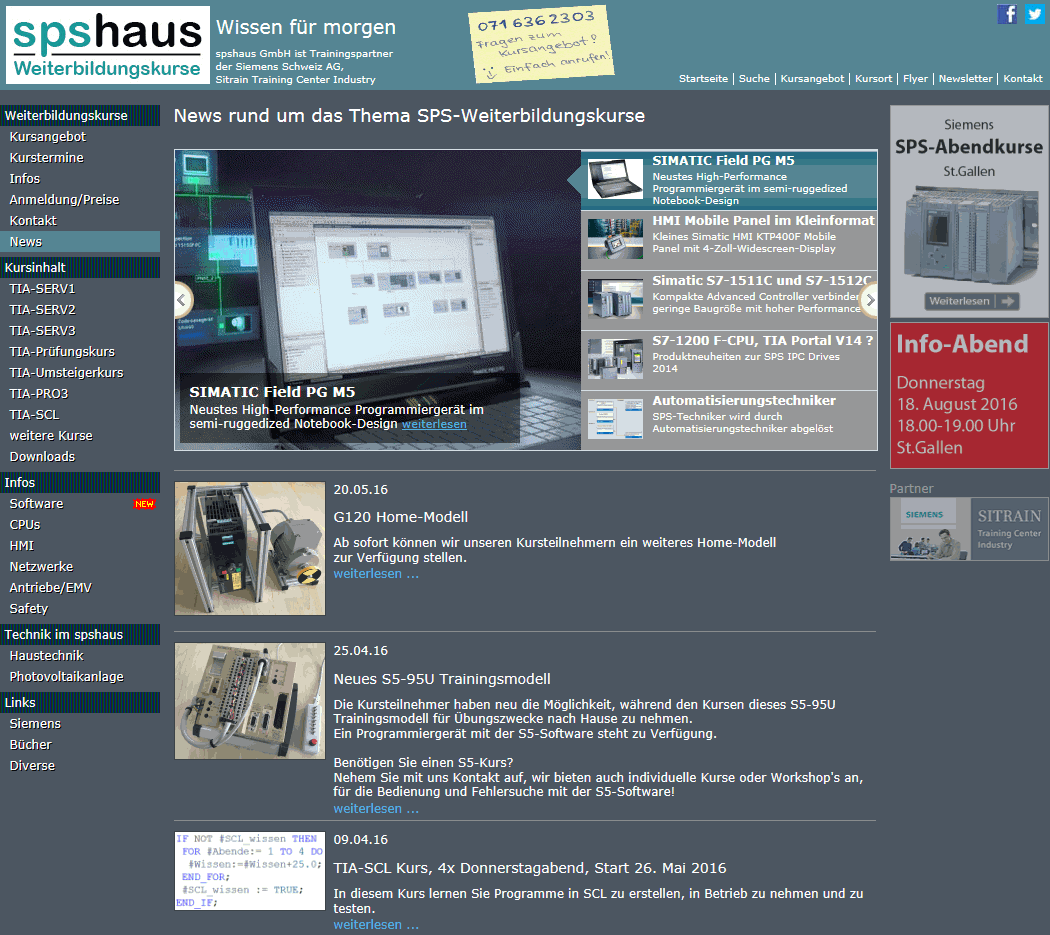The height and width of the screenshot is (935, 1050).
Task: Click the red NEW badge beside Software
Action: [145, 504]
